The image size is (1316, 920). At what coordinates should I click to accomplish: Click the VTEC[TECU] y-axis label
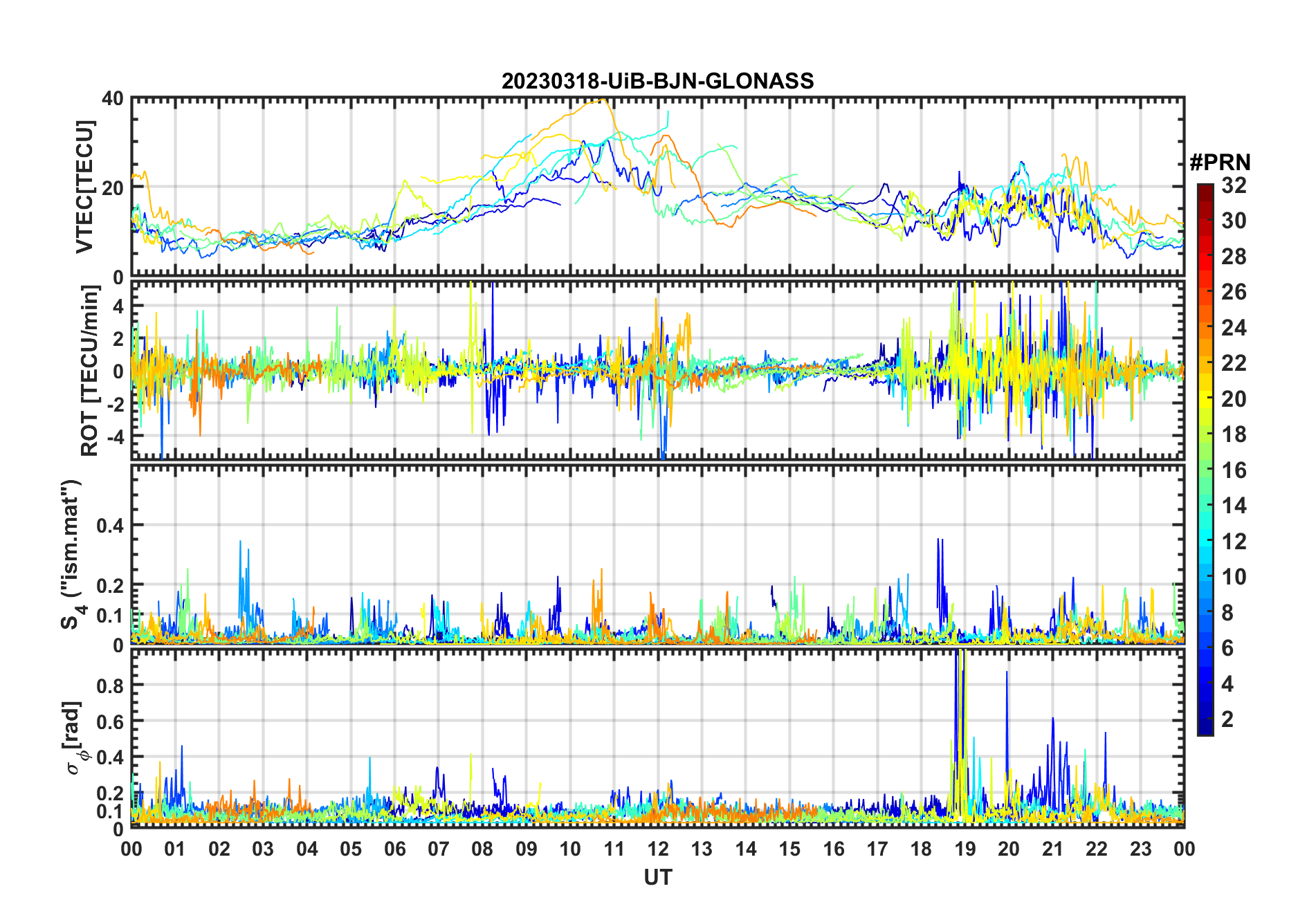[x=84, y=187]
